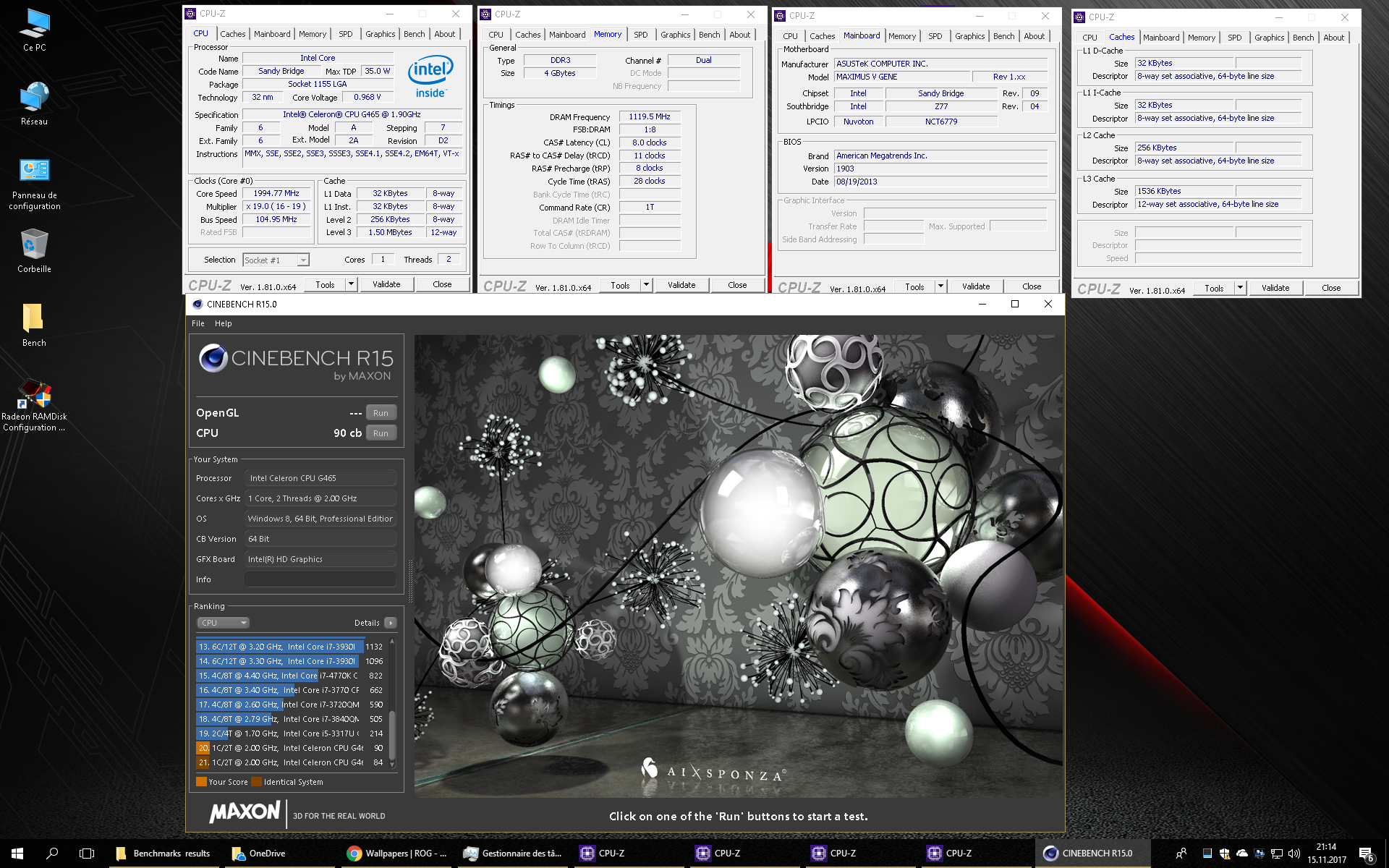This screenshot has width=1389, height=868.
Task: Open Windows Defender shield tray icon
Action: 1225,854
